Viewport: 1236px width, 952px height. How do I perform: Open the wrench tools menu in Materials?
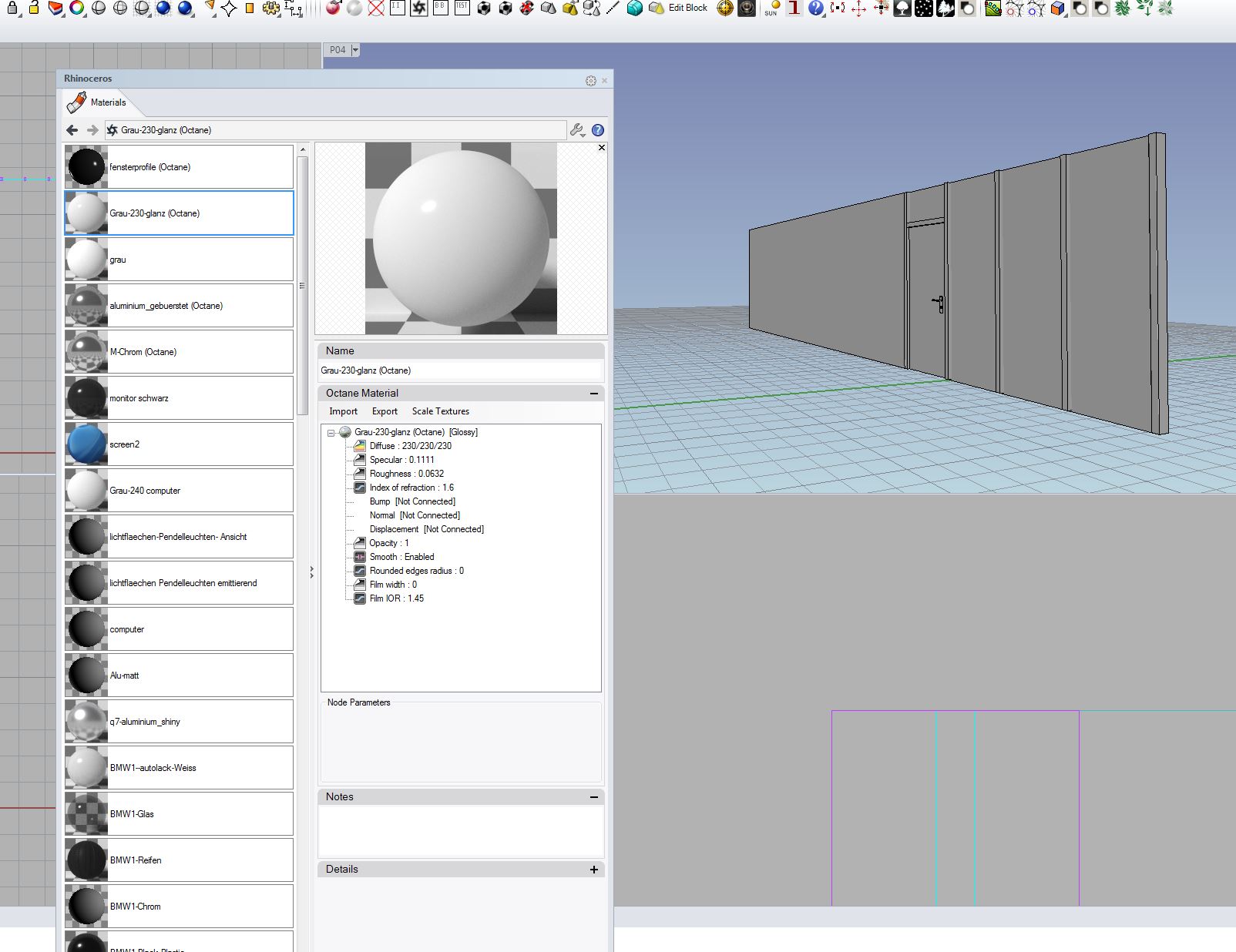[x=578, y=130]
